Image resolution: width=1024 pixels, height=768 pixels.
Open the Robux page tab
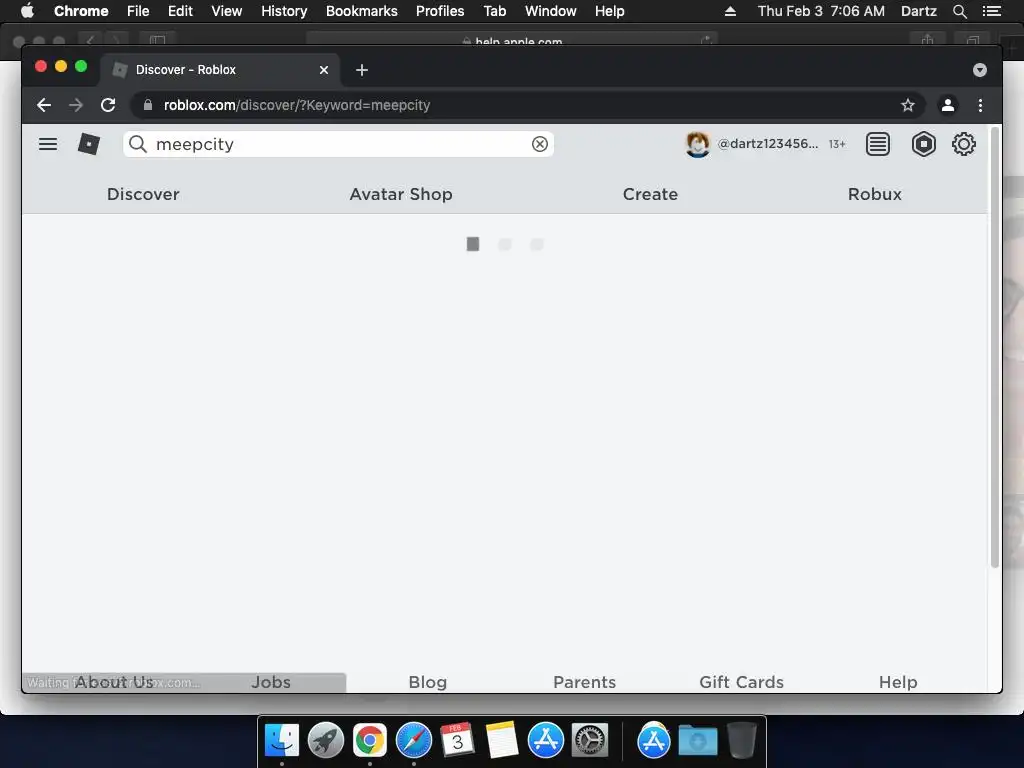pyautogui.click(x=874, y=194)
